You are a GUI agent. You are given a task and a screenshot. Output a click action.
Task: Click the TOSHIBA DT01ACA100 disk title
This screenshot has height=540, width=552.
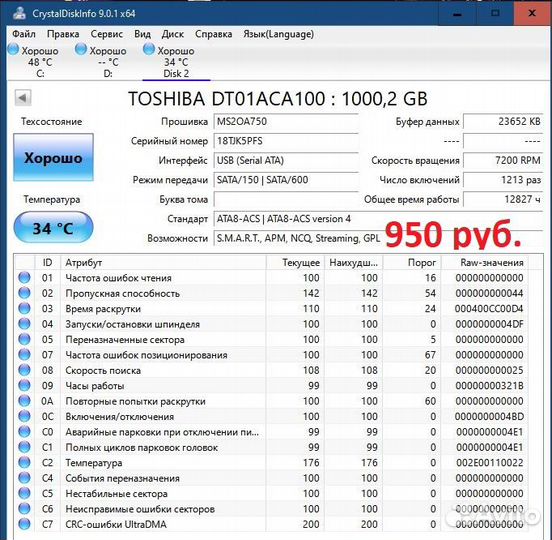coord(278,99)
